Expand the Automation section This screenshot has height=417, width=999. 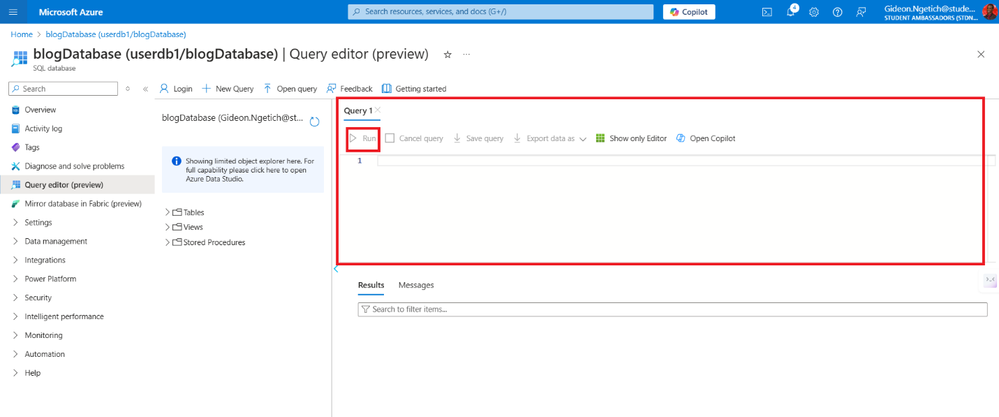[x=45, y=354]
